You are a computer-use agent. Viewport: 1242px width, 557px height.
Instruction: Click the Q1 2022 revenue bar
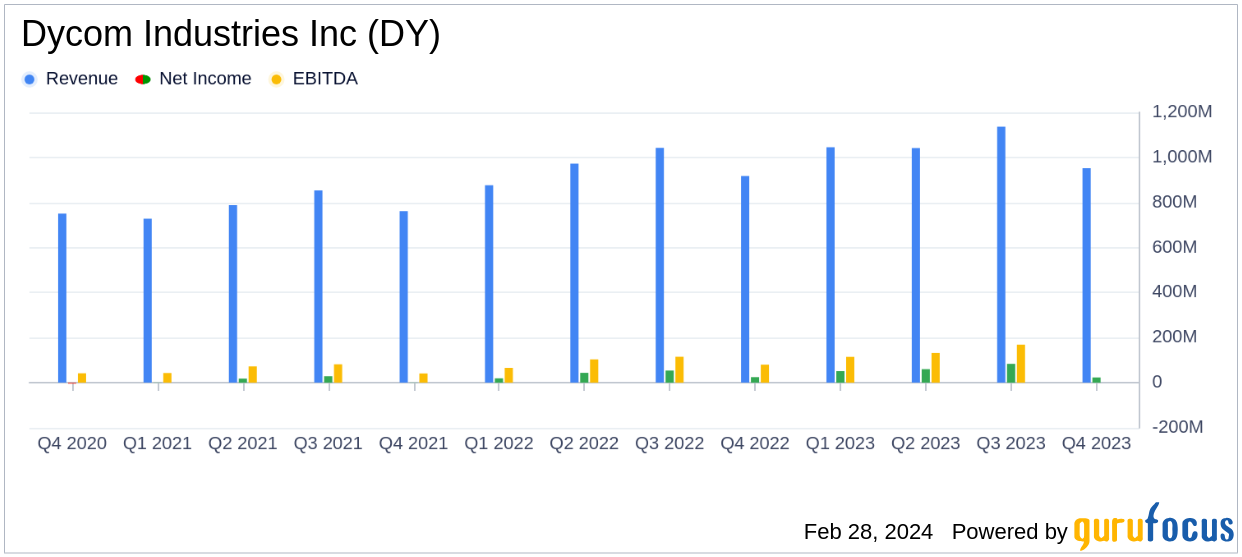[489, 284]
